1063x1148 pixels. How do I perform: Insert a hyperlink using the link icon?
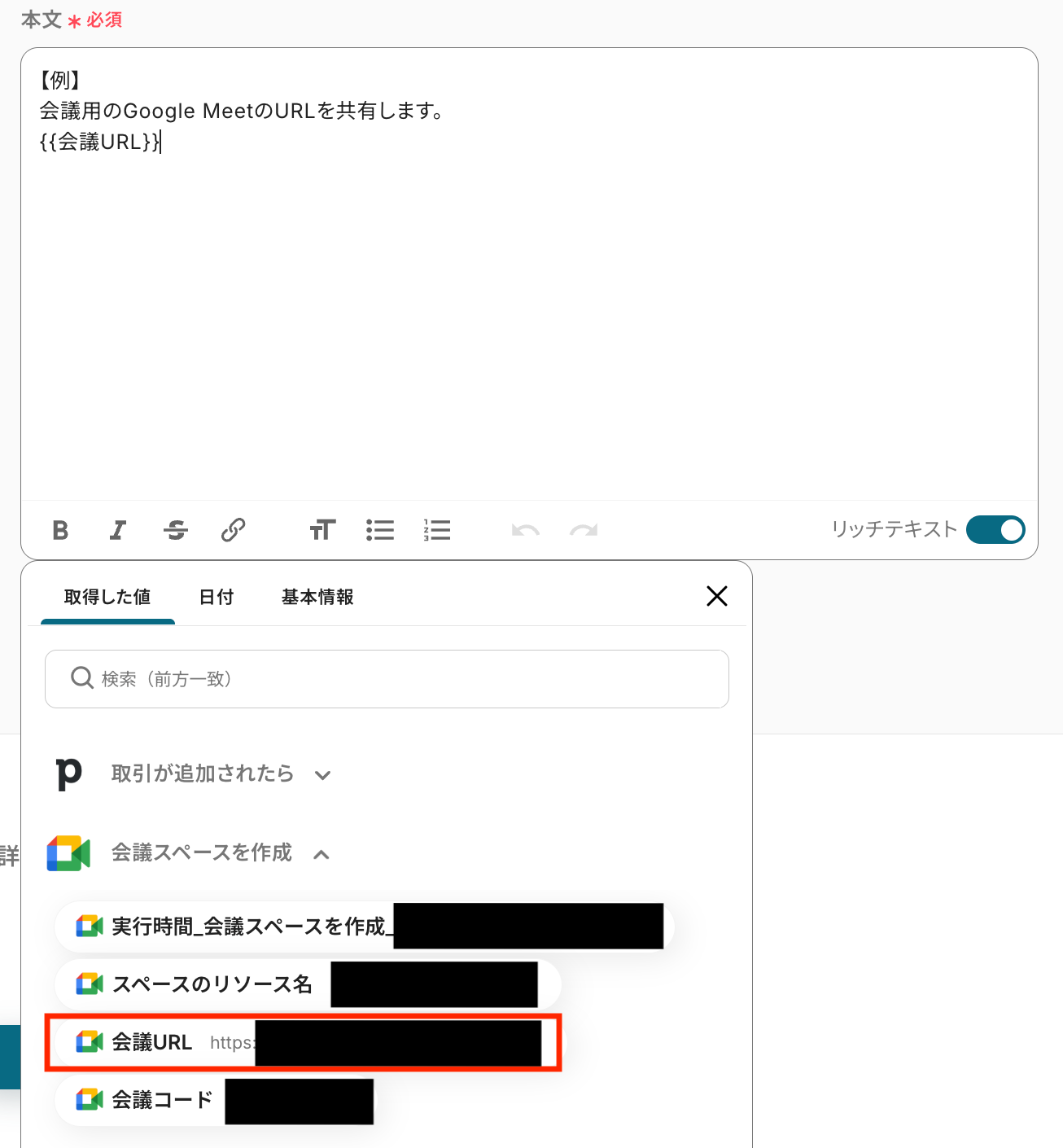coord(234,530)
